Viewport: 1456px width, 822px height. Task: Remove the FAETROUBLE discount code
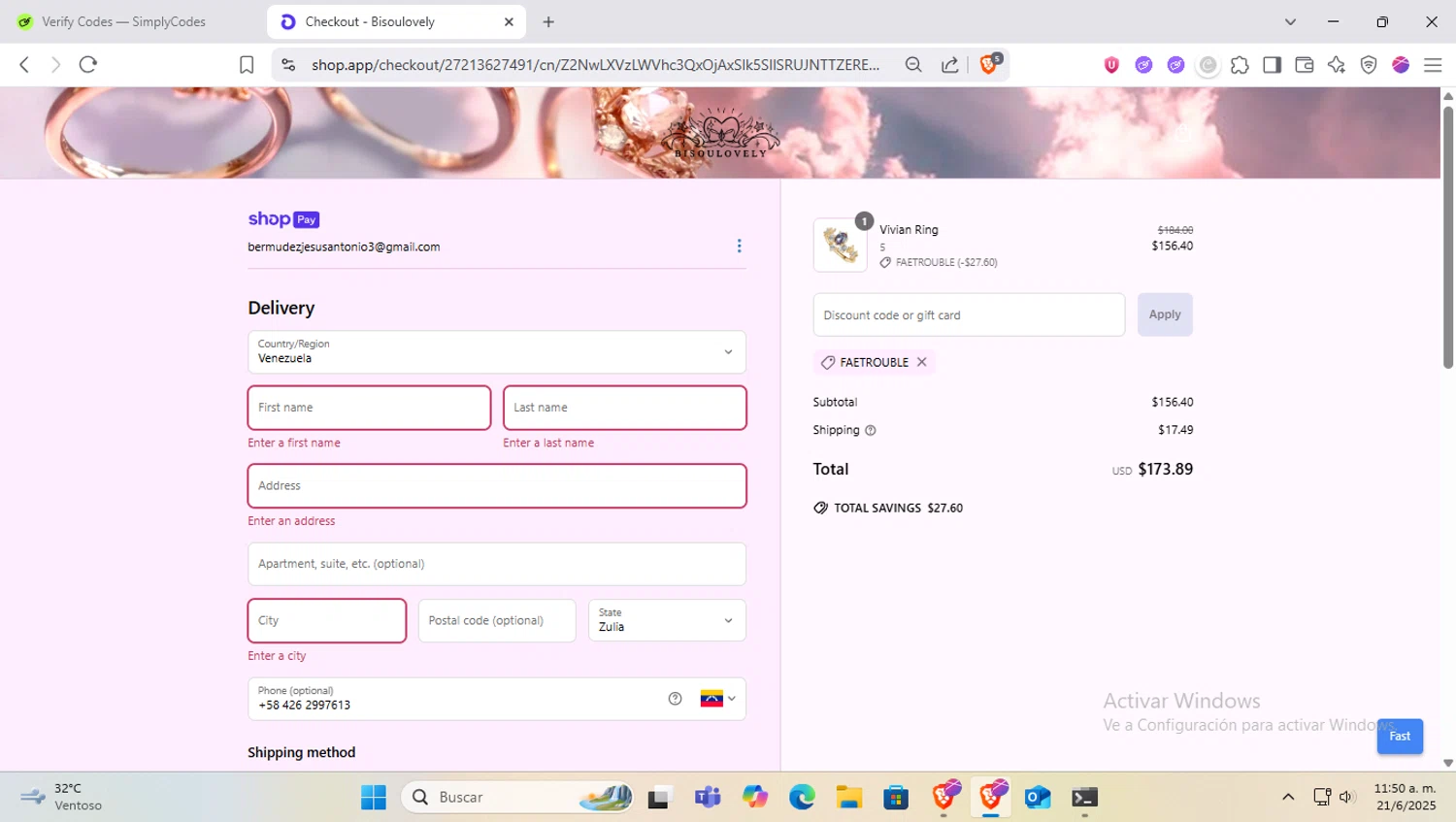pyautogui.click(x=921, y=362)
